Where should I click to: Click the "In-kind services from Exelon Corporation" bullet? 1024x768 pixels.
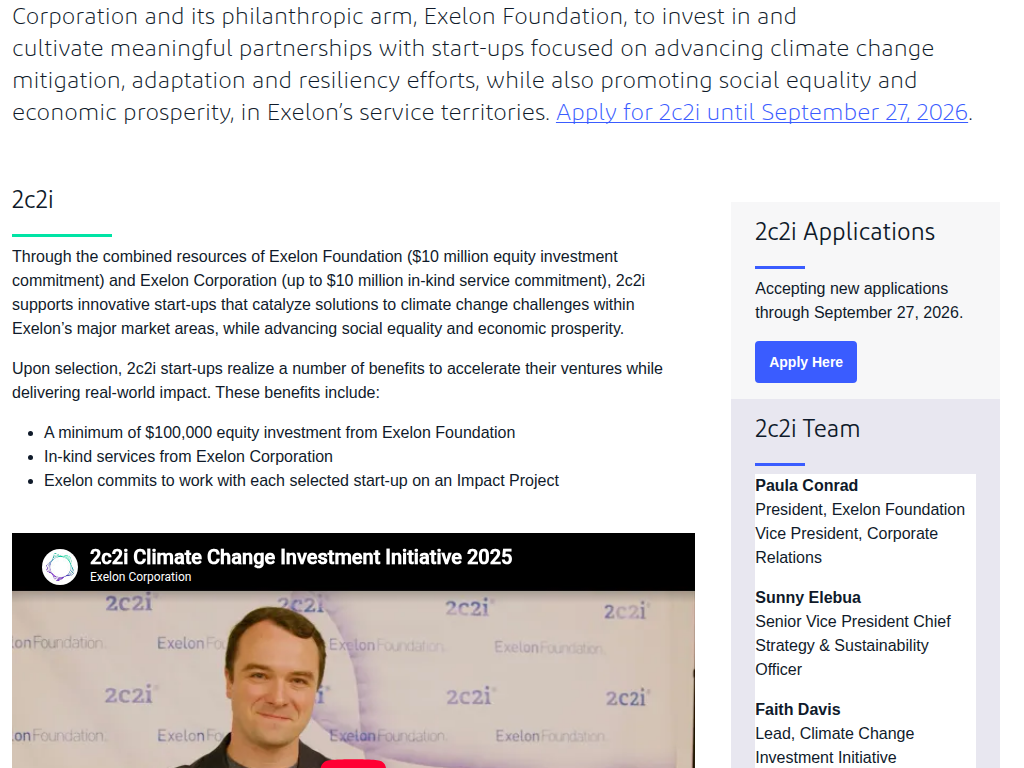pyautogui.click(x=188, y=456)
